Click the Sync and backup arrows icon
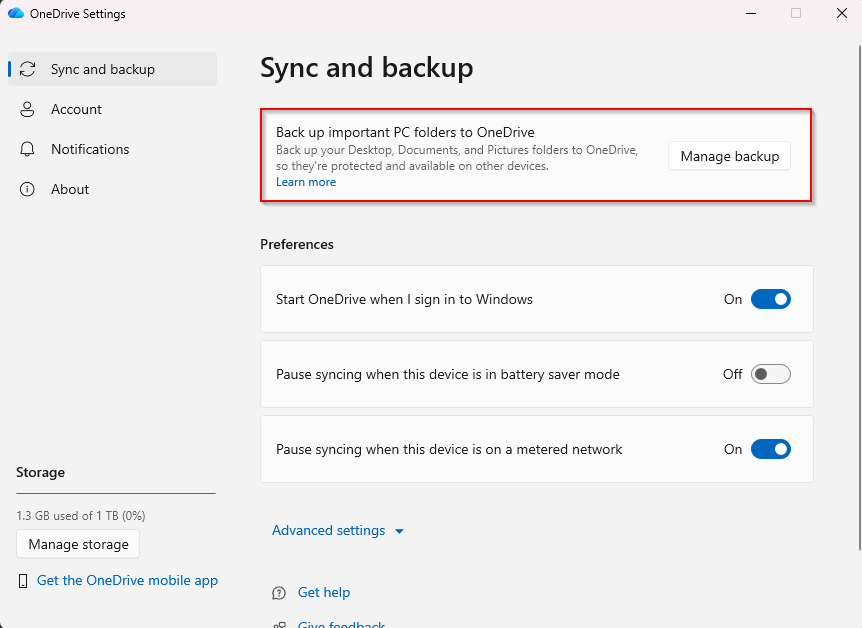Viewport: 862px width, 628px height. tap(28, 69)
